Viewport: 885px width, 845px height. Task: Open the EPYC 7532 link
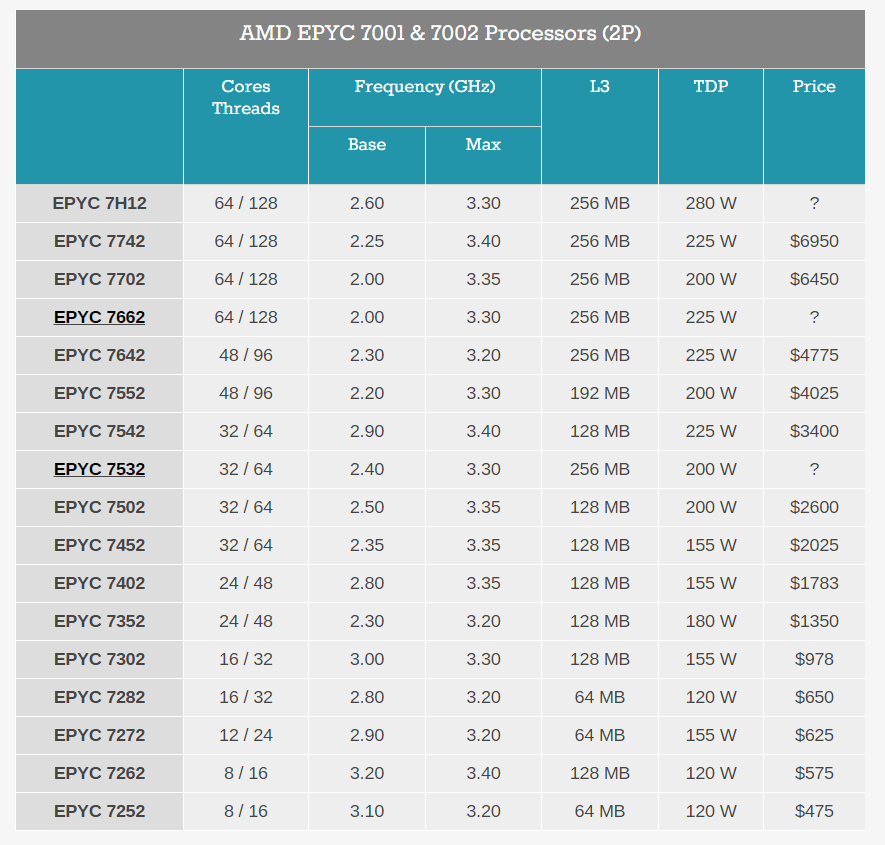[99, 469]
